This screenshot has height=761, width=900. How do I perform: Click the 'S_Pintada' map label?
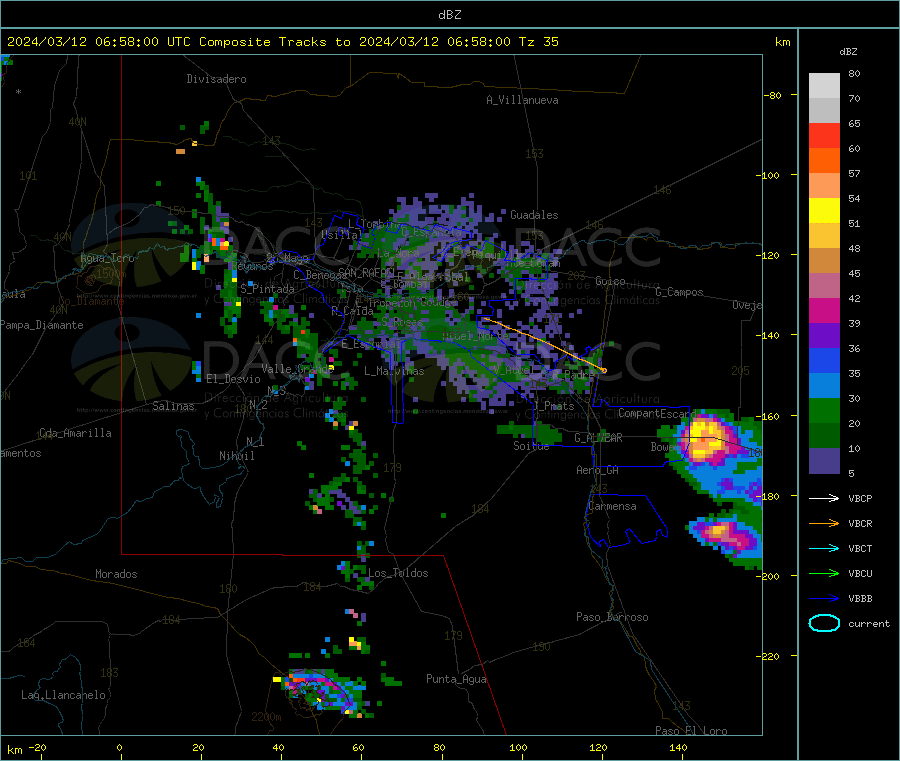pyautogui.click(x=267, y=289)
